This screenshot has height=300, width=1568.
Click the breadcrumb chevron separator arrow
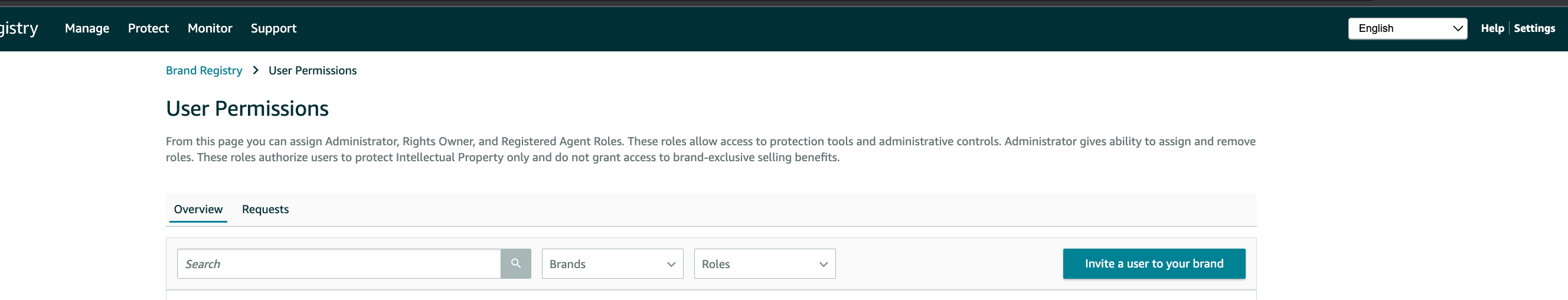[256, 71]
